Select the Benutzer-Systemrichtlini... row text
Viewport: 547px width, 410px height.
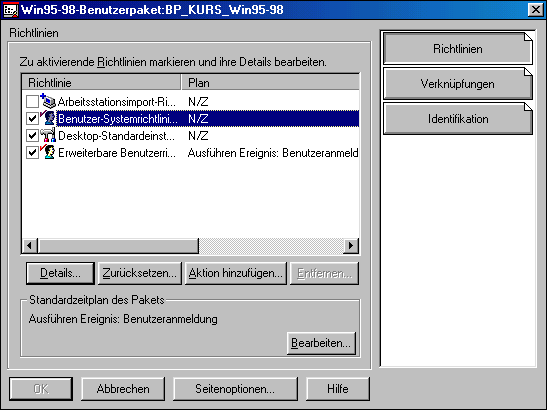[x=118, y=119]
